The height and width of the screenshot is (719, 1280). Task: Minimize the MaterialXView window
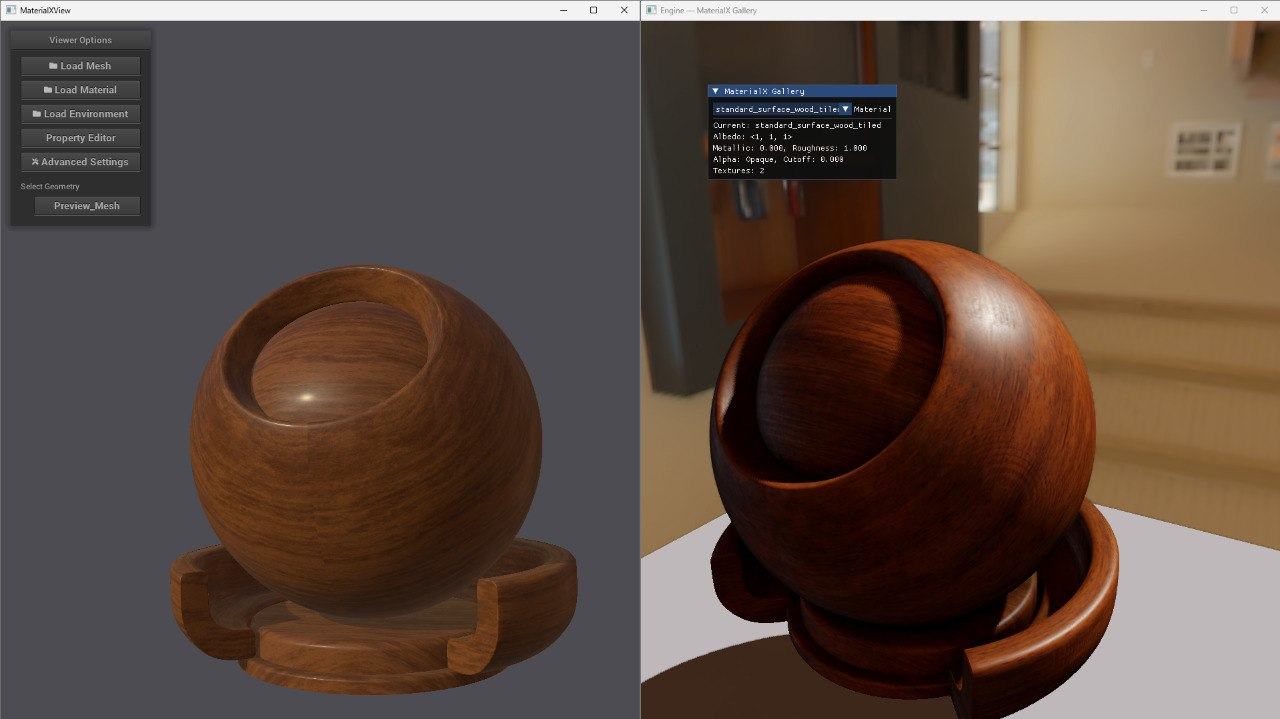pyautogui.click(x=562, y=10)
